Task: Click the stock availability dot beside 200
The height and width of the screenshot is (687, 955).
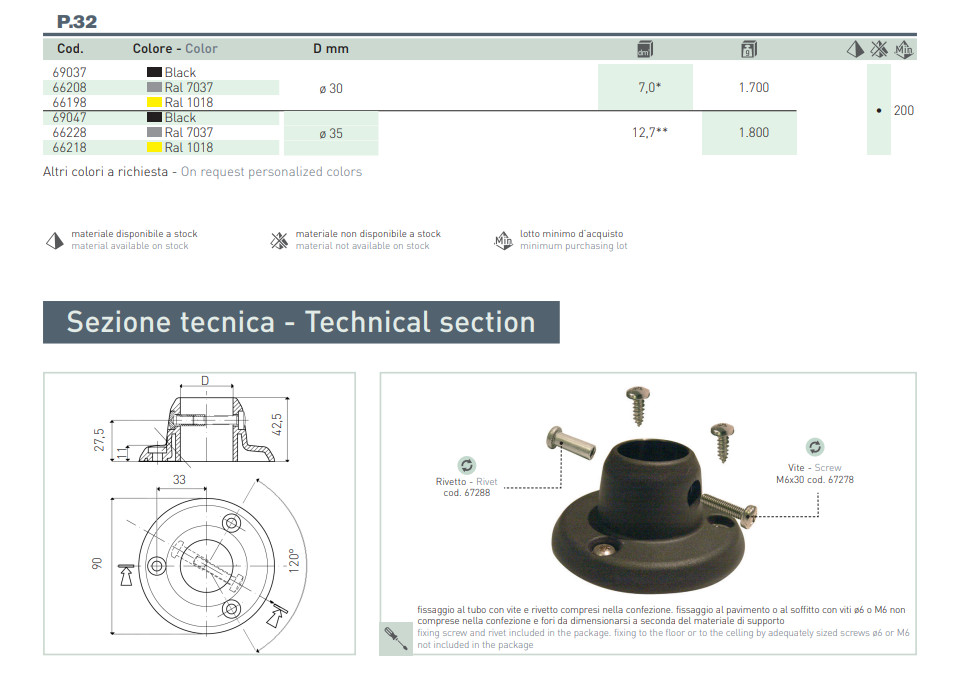Action: click(879, 111)
